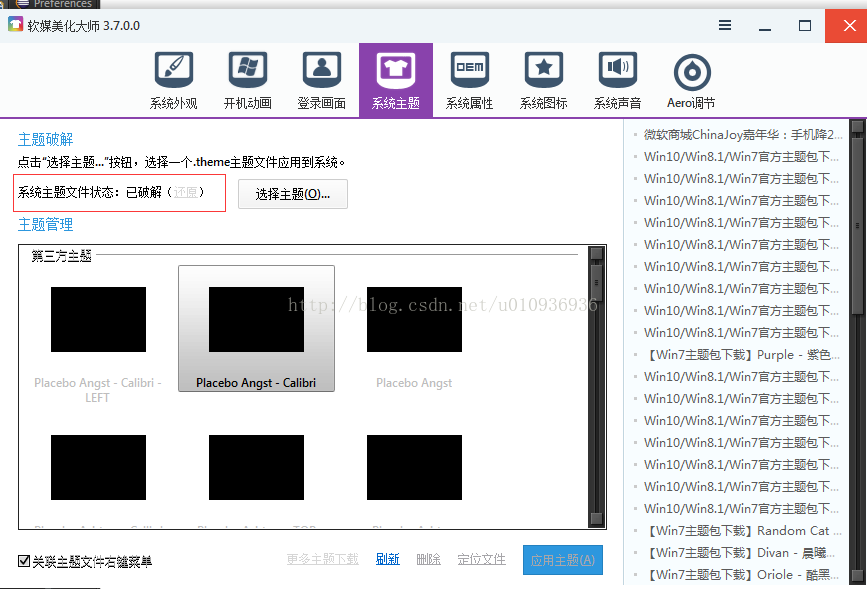
Task: Open 【Win7主题包下载】Purple - 紫色 item
Action: coord(744,355)
